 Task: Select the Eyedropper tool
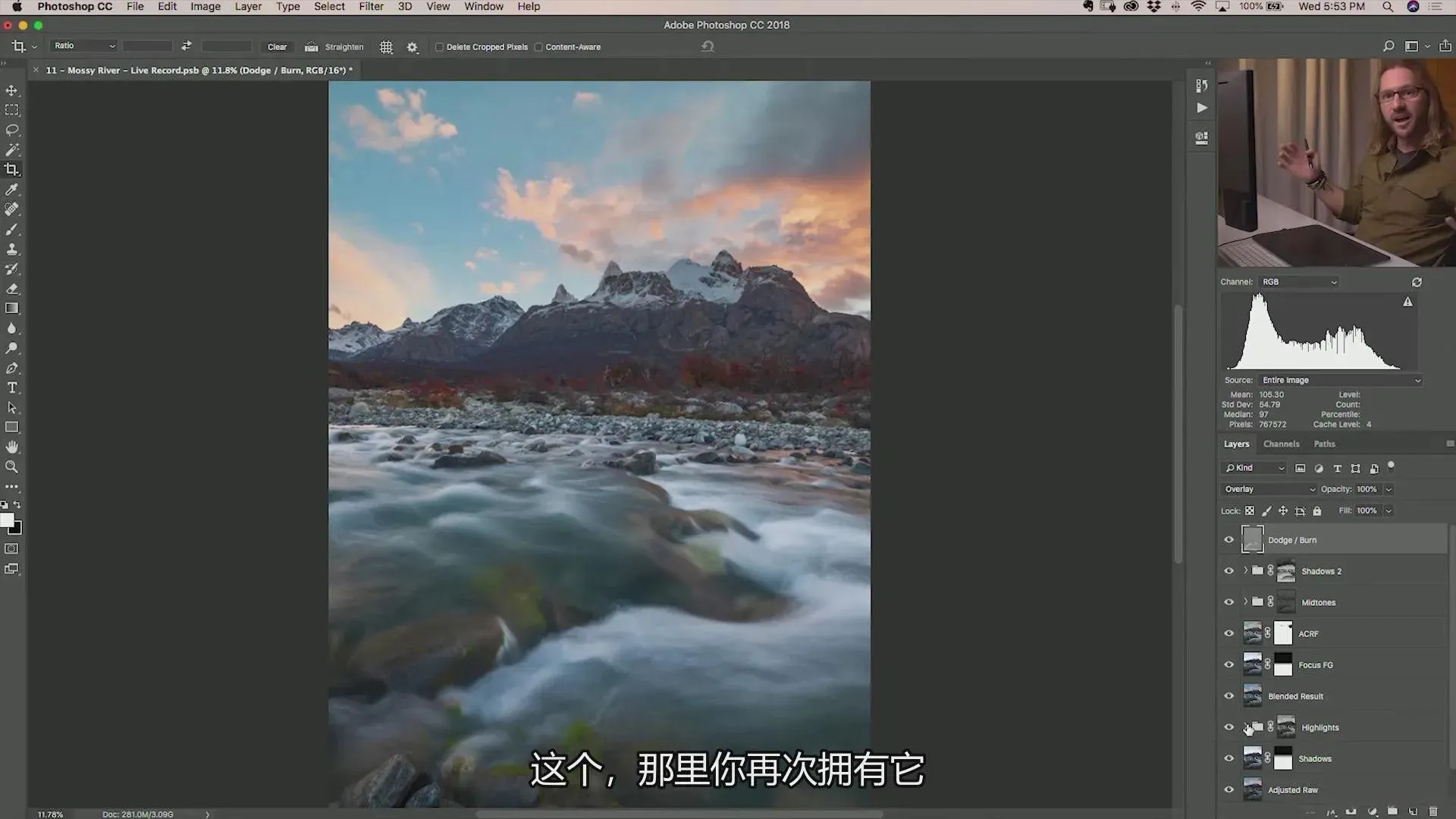pyautogui.click(x=12, y=190)
